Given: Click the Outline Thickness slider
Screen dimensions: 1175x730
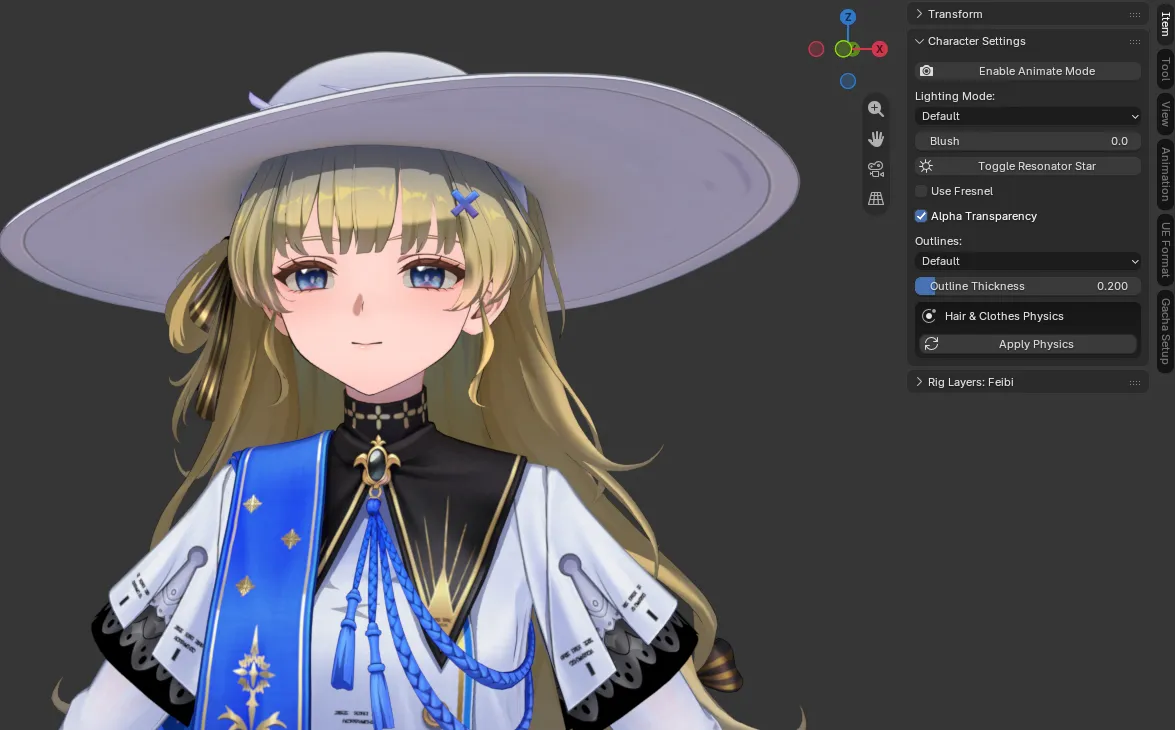Looking at the screenshot, I should point(1027,286).
